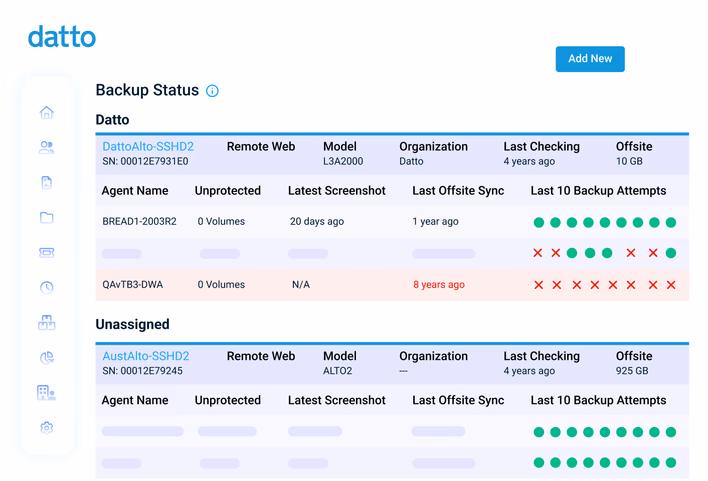This screenshot has width=708, height=481.
Task: Click last green backup dot in BREAD1-2003R2 row
Action: (x=671, y=222)
